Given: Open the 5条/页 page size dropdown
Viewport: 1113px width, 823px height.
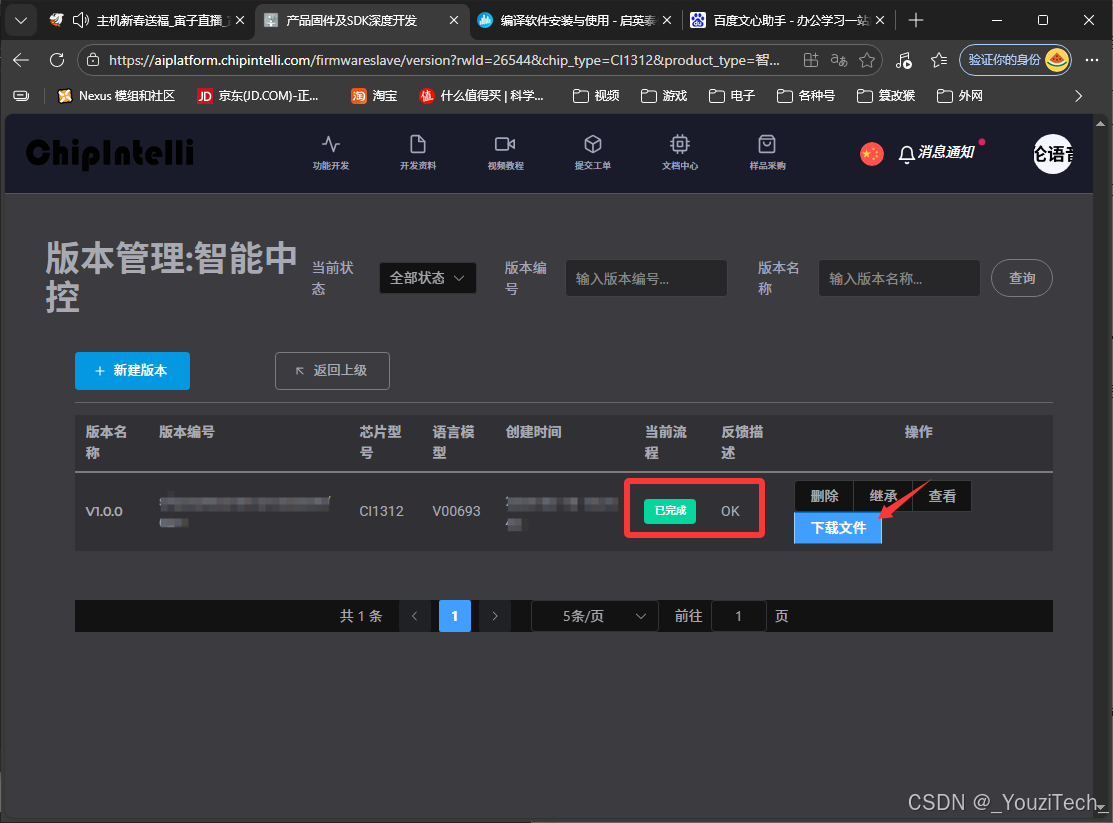Looking at the screenshot, I should (595, 616).
